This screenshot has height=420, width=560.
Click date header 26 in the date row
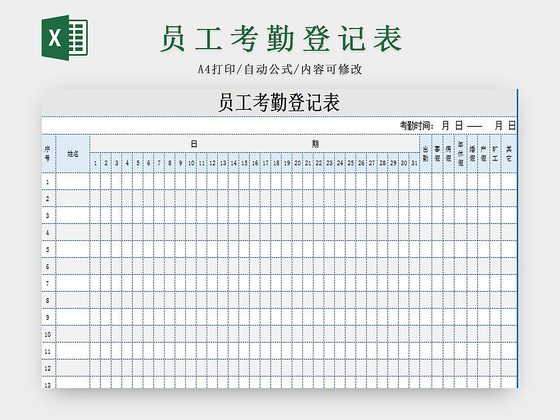coord(361,163)
